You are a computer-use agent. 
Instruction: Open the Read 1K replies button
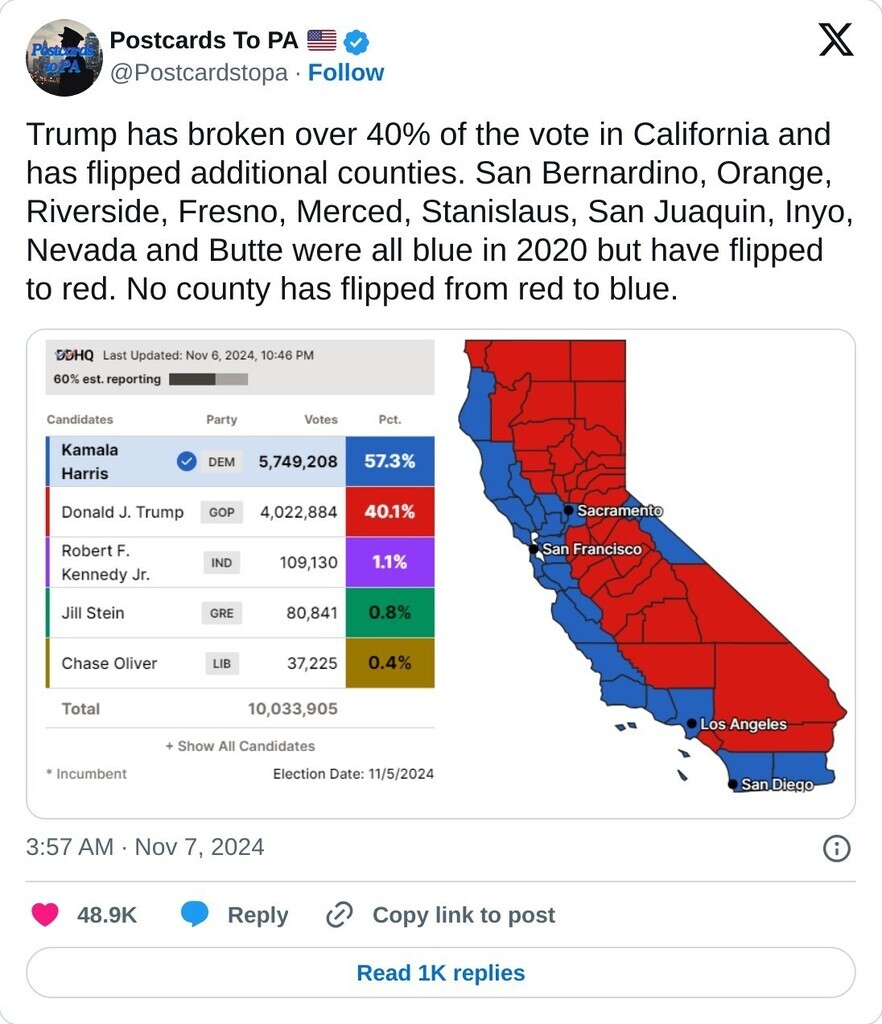[x=440, y=973]
